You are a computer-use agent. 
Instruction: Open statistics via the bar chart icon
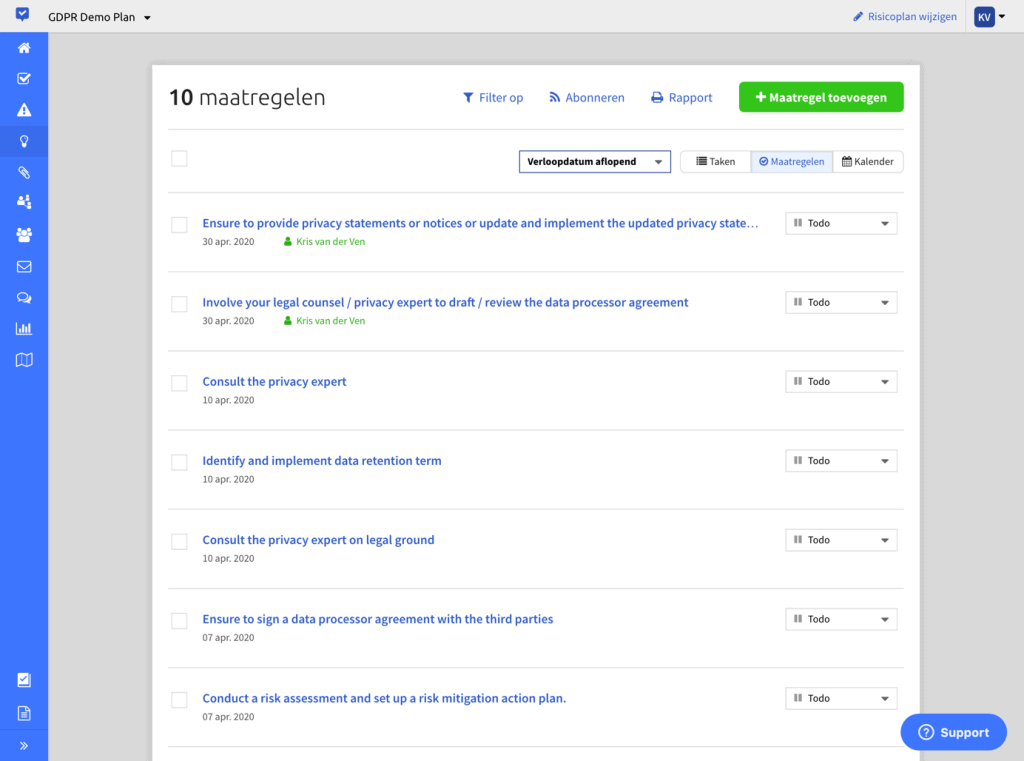[x=24, y=327]
